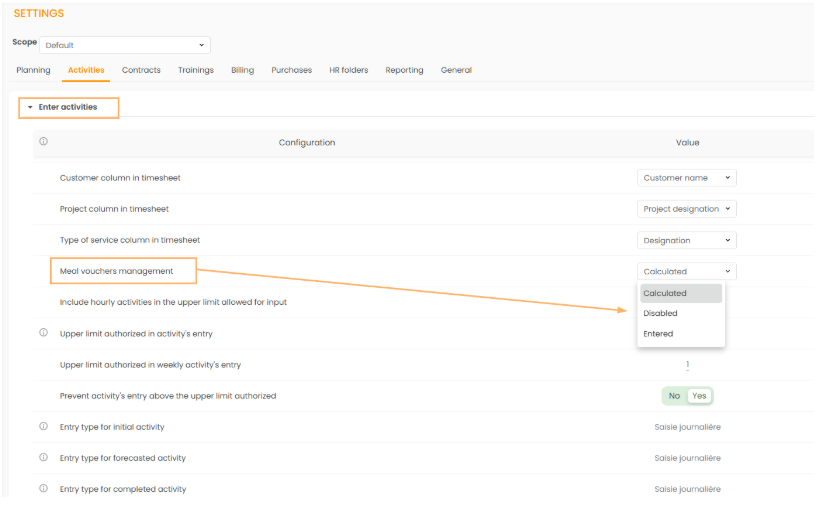Toggle Prevent activity's entry to No
This screenshot has height=521, width=819.
click(674, 396)
